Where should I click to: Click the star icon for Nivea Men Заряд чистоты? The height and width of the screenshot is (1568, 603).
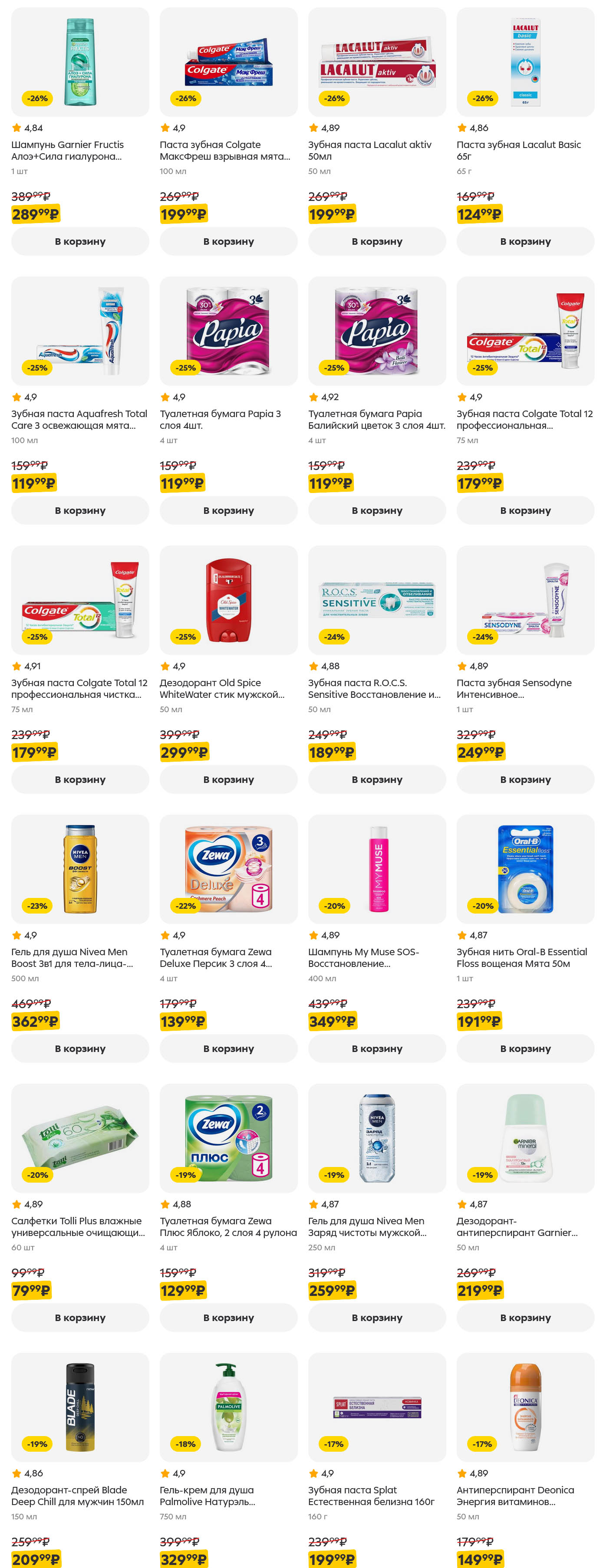313,1204
